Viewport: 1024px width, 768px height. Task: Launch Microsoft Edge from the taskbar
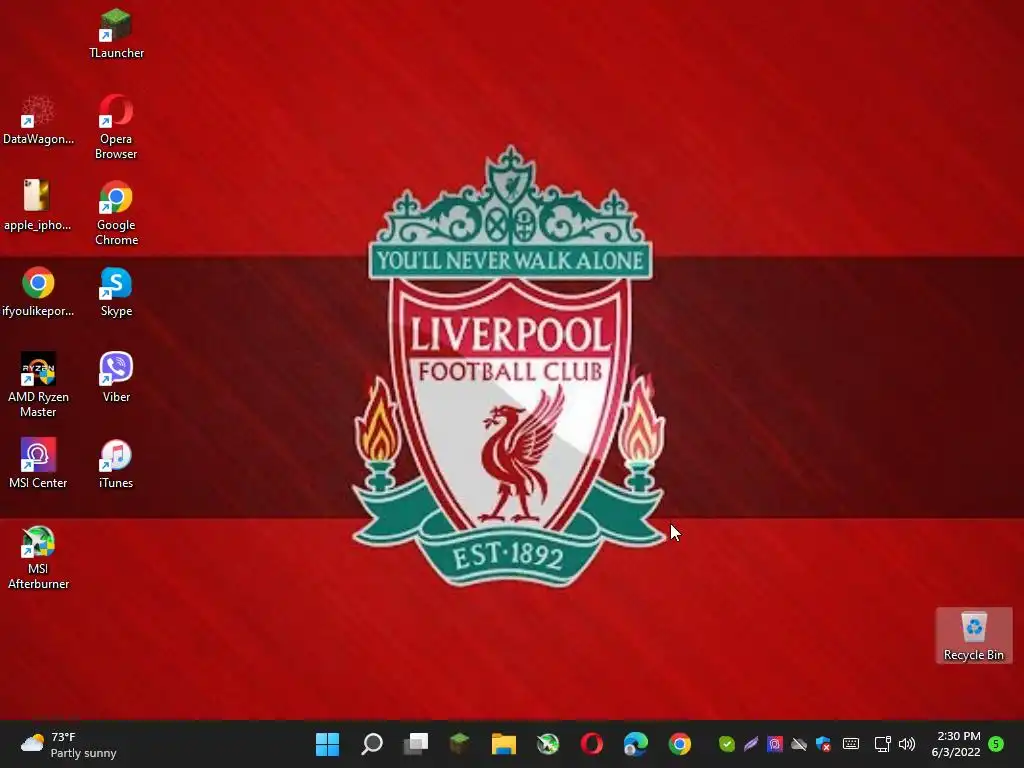(635, 744)
